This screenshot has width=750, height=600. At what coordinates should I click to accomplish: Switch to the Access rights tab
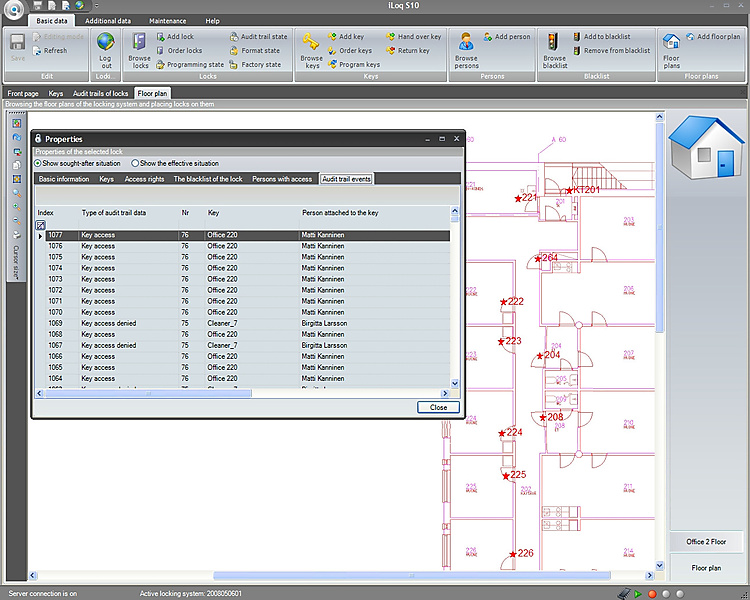144,179
